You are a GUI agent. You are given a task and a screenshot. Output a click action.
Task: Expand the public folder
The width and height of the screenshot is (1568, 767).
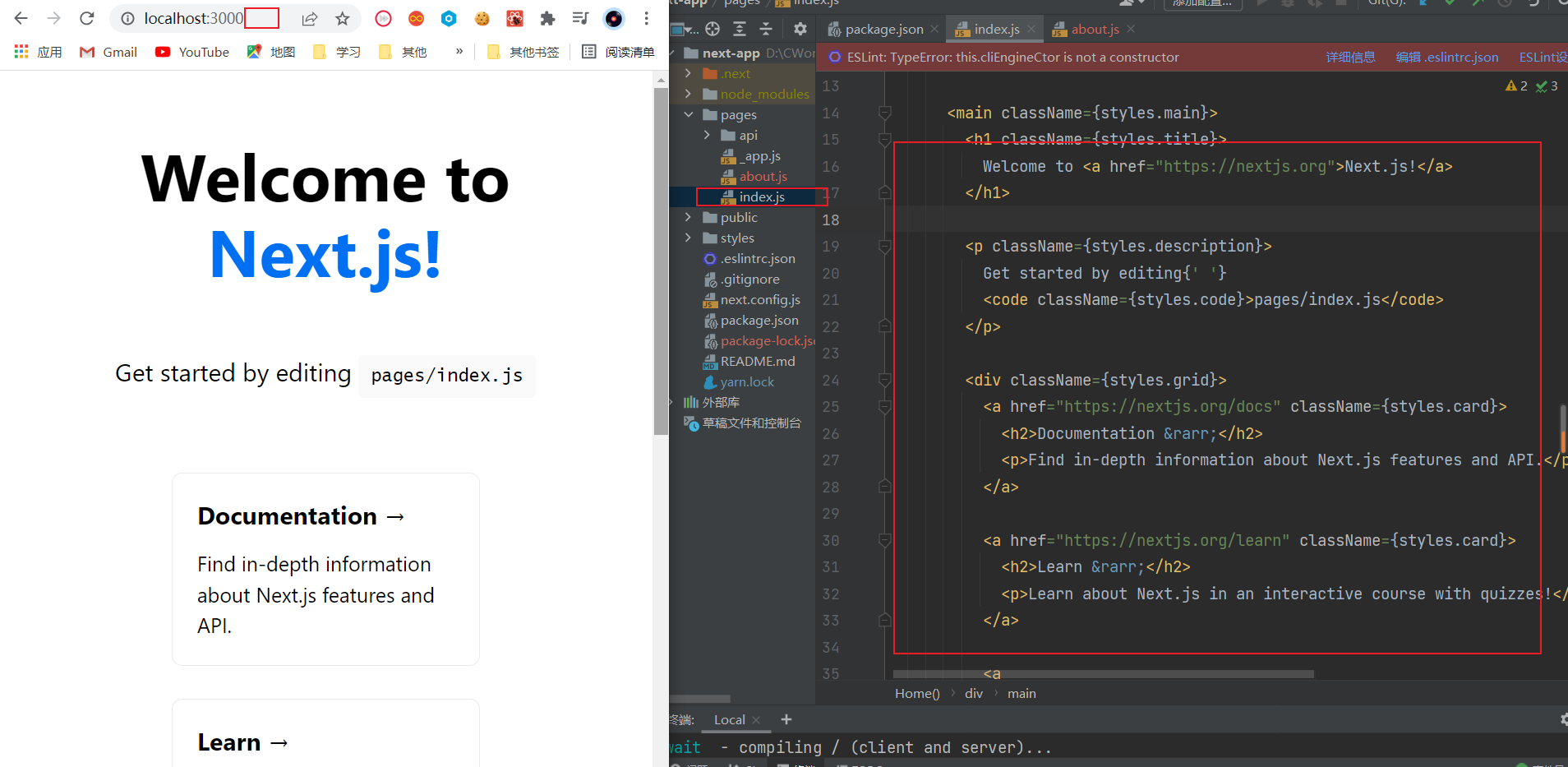tap(689, 217)
